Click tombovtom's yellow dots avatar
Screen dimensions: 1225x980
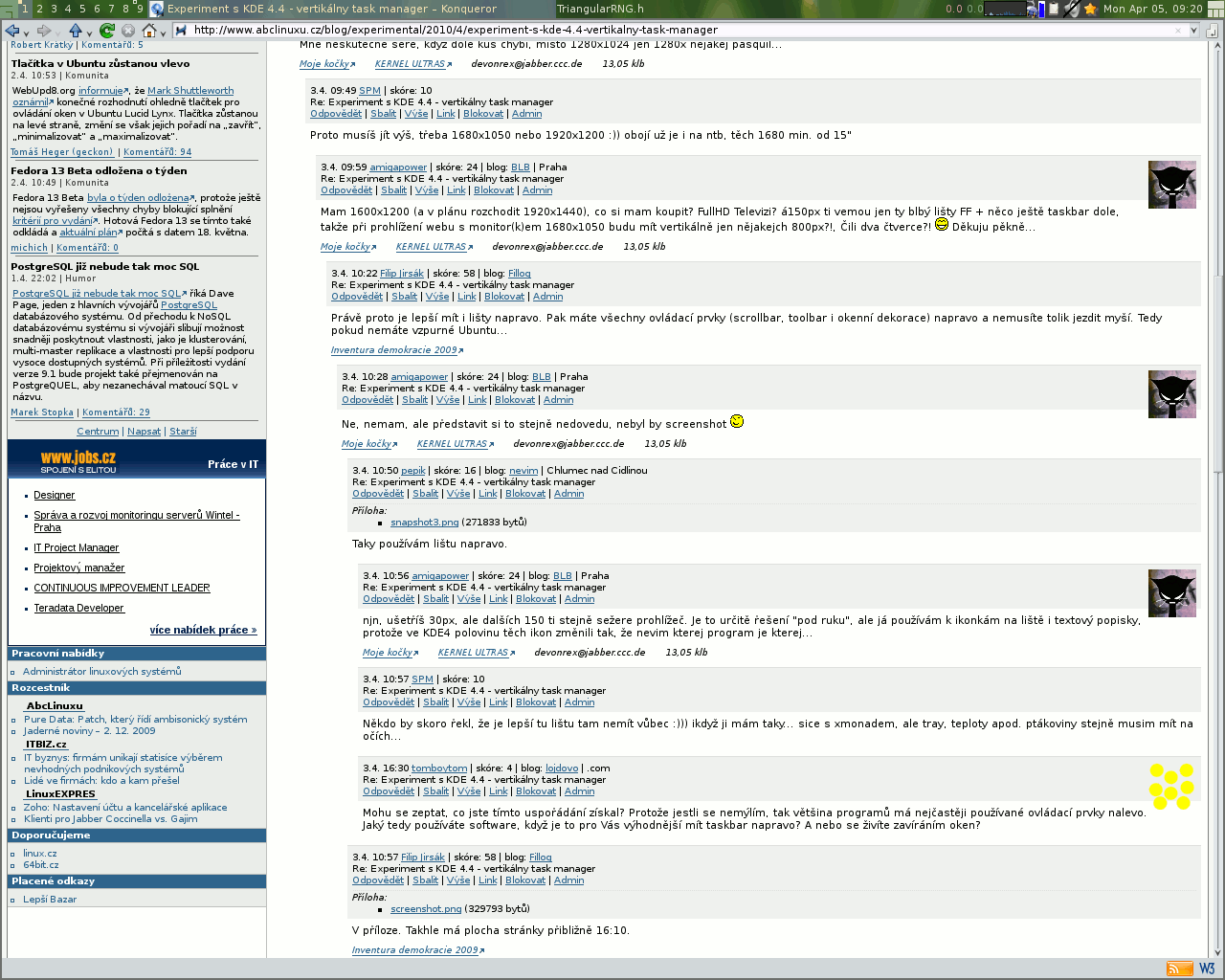pos(1171,786)
